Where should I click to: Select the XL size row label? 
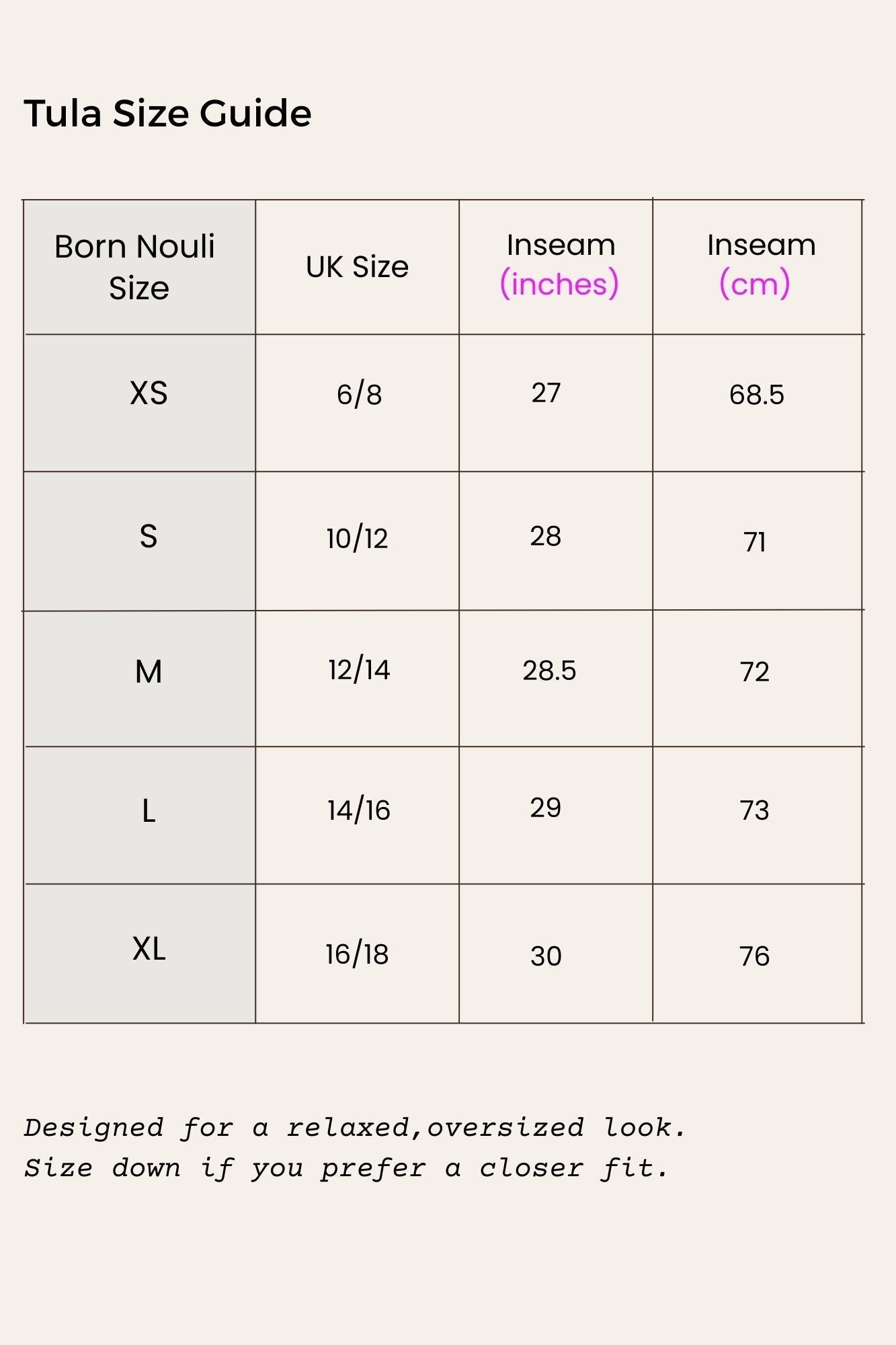(149, 950)
